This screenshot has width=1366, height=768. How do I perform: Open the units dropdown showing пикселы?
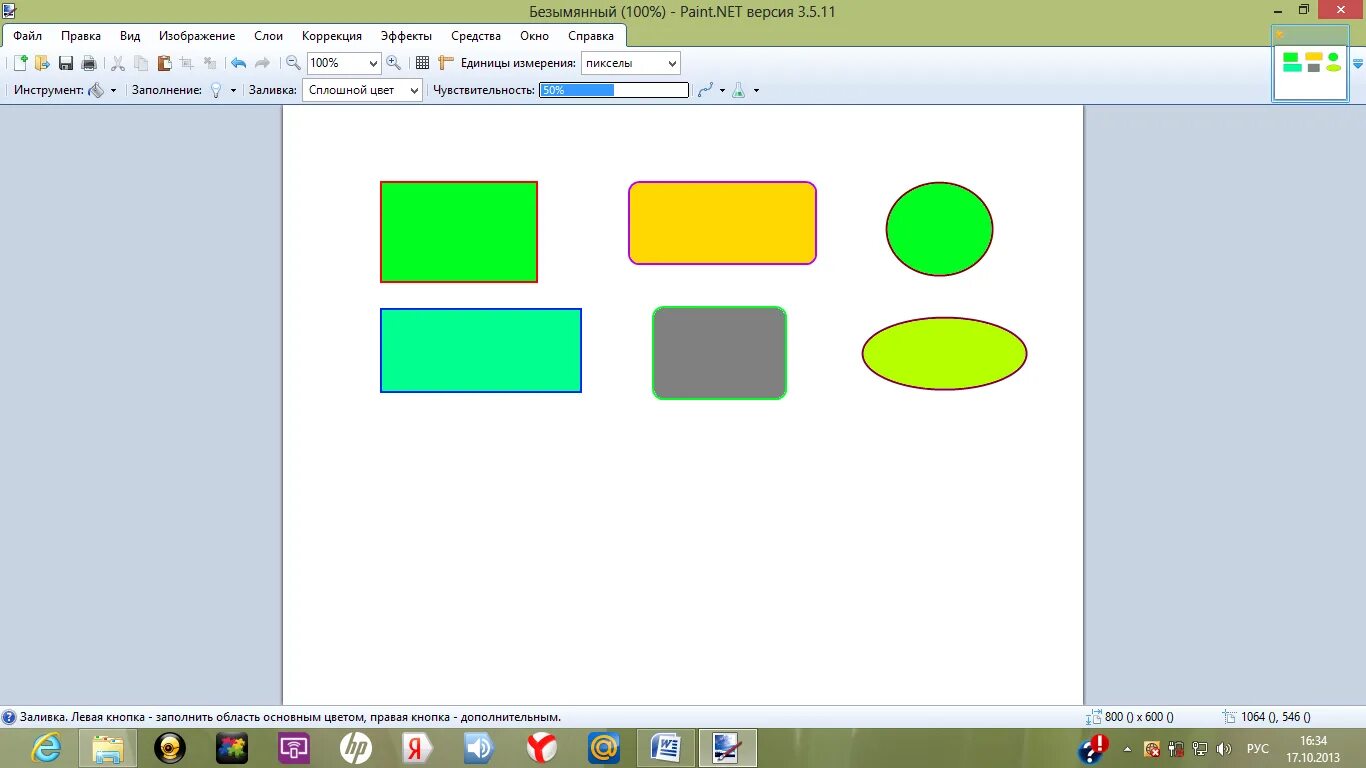click(631, 63)
